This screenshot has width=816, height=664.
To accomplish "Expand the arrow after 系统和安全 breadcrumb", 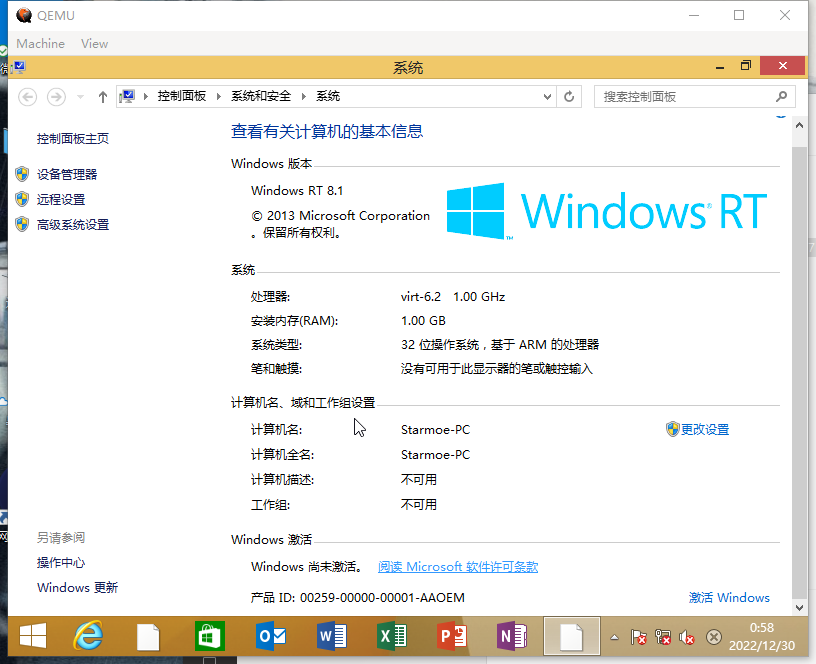I will [x=303, y=96].
